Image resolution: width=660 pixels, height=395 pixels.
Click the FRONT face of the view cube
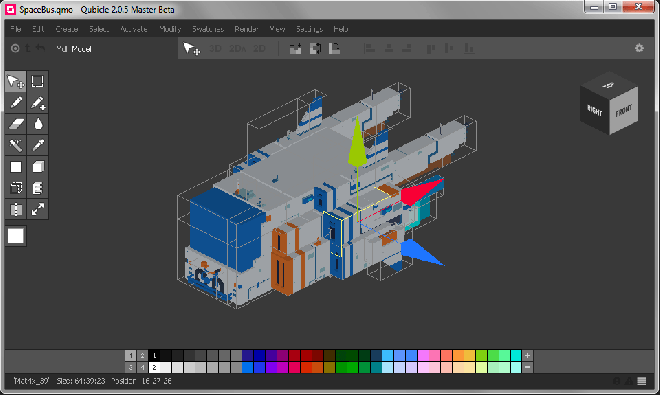click(624, 112)
